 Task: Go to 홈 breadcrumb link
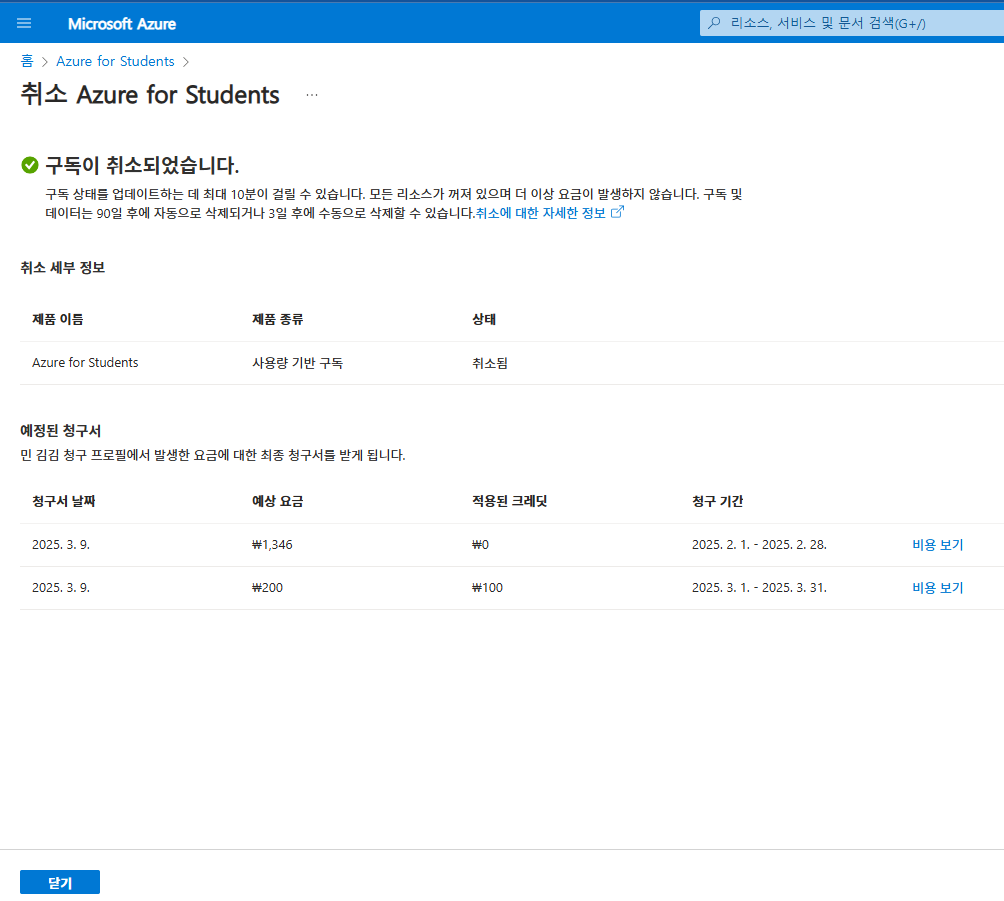(27, 61)
